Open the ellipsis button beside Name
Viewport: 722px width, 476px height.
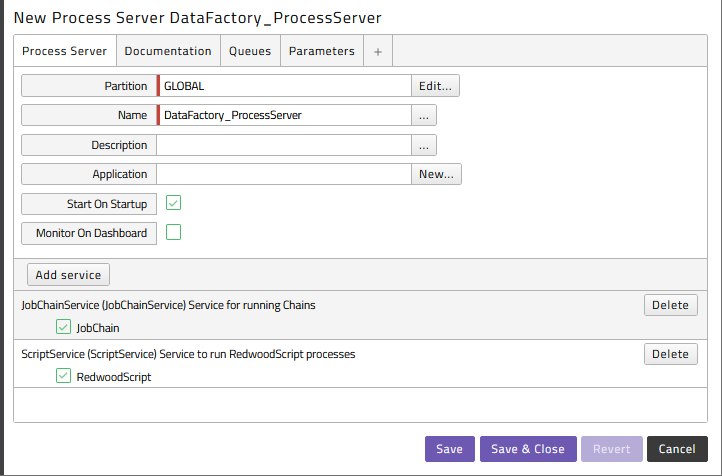coord(424,115)
